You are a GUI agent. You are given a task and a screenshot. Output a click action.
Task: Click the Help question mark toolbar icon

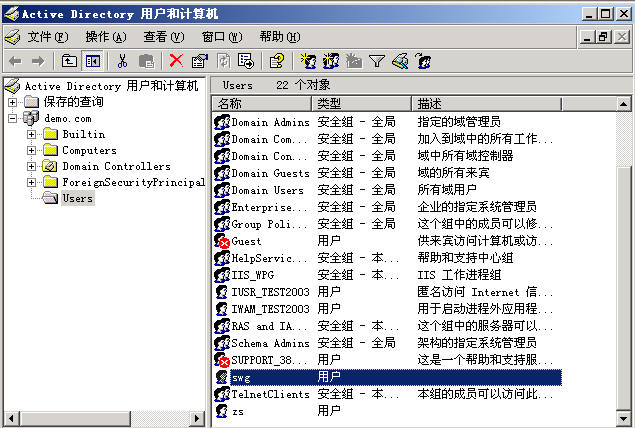tap(276, 61)
